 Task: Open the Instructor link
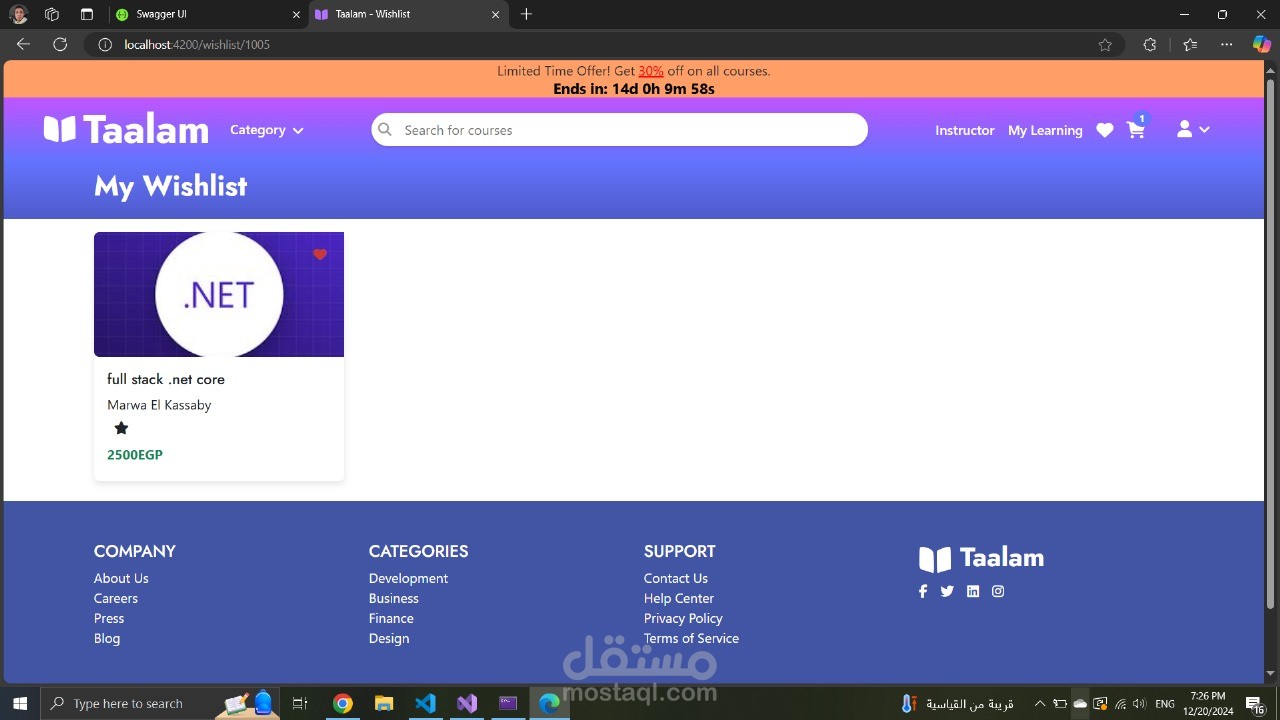click(x=965, y=130)
